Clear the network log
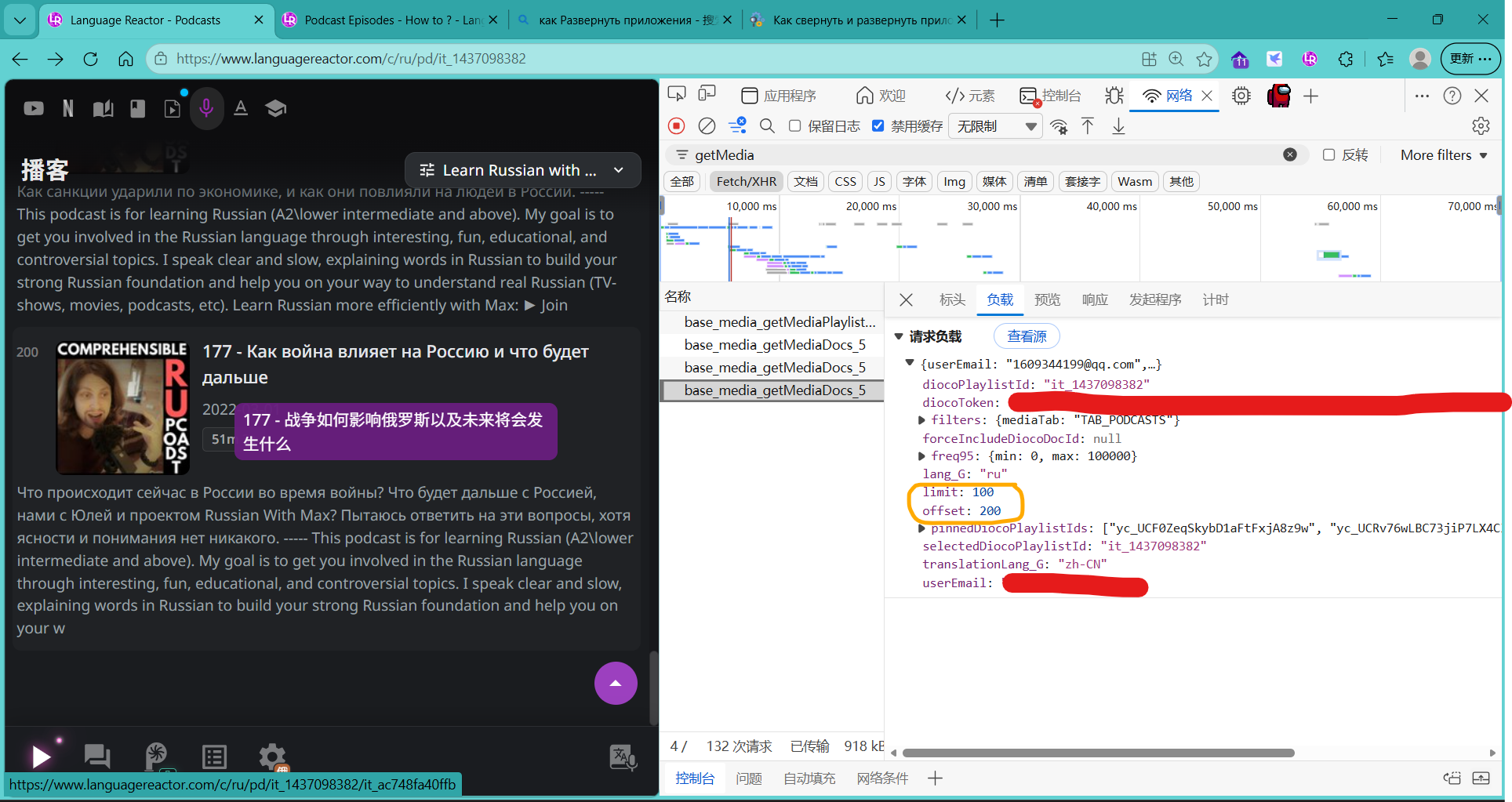 click(707, 125)
